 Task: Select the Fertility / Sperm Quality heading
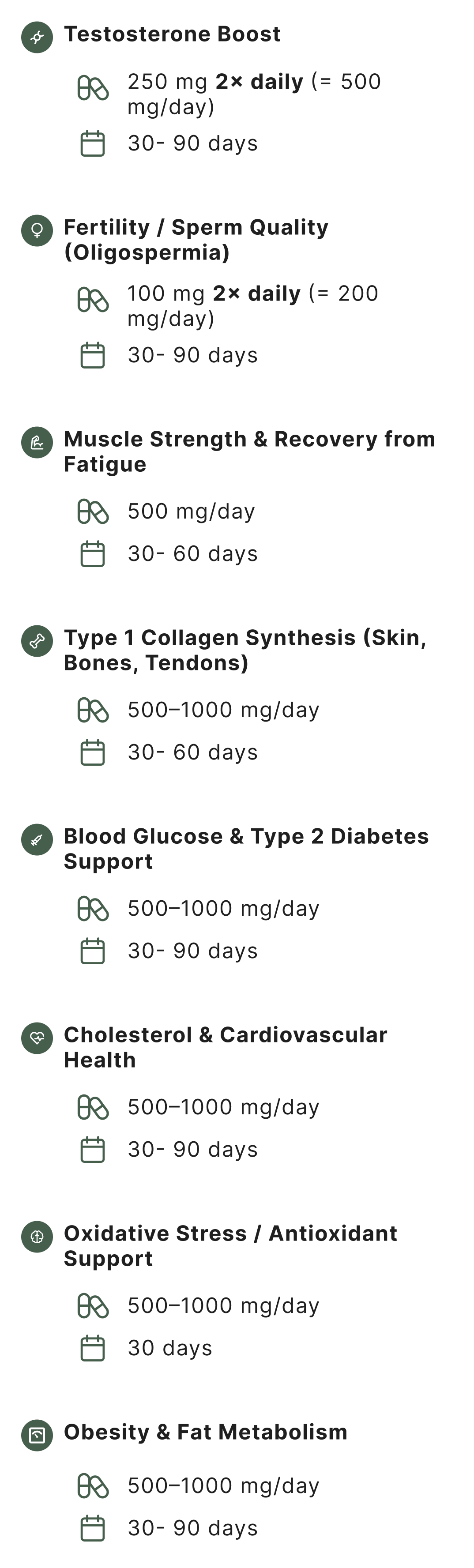(196, 239)
